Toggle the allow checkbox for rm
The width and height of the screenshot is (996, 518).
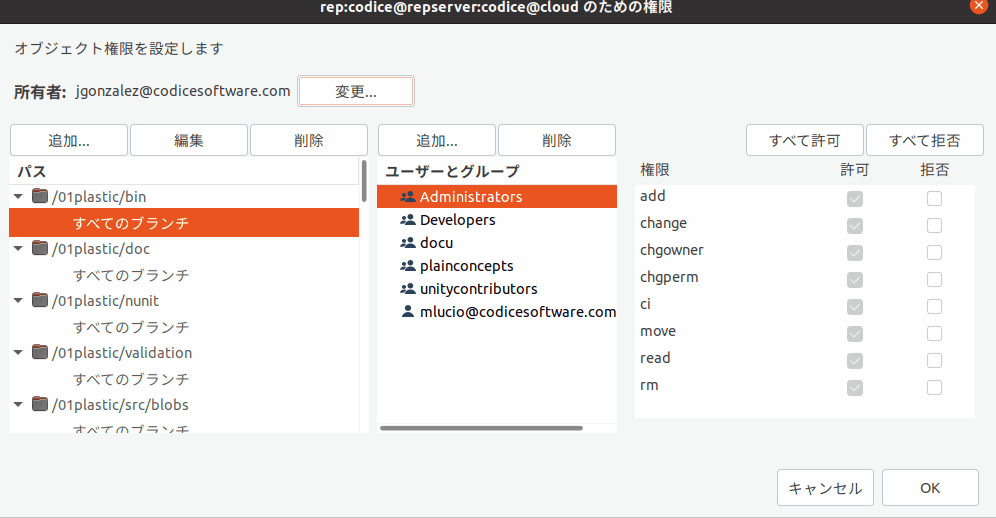point(855,388)
